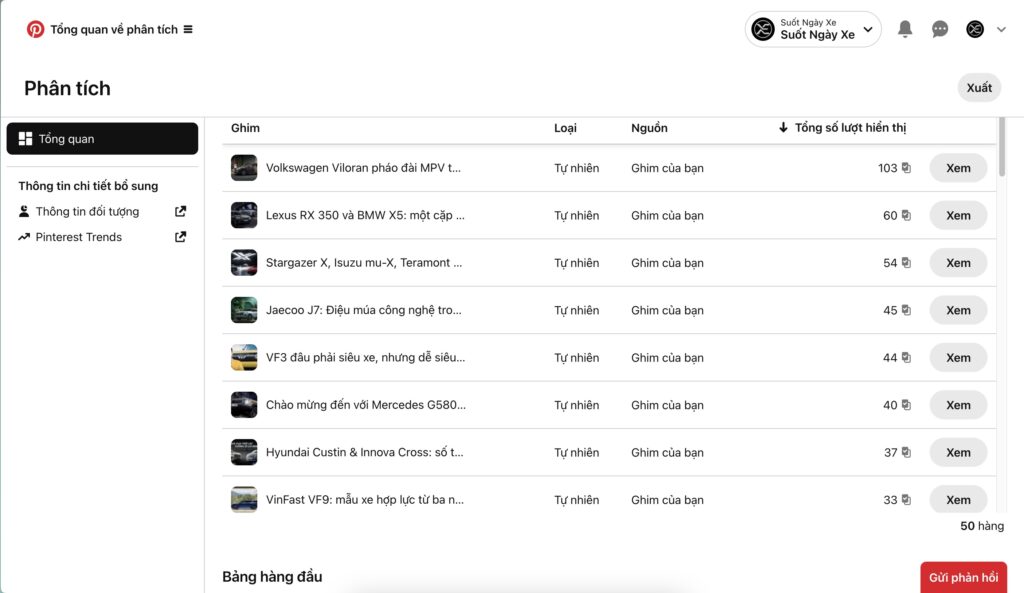
Task: Select Tổng quan in the sidebar
Action: tap(103, 138)
